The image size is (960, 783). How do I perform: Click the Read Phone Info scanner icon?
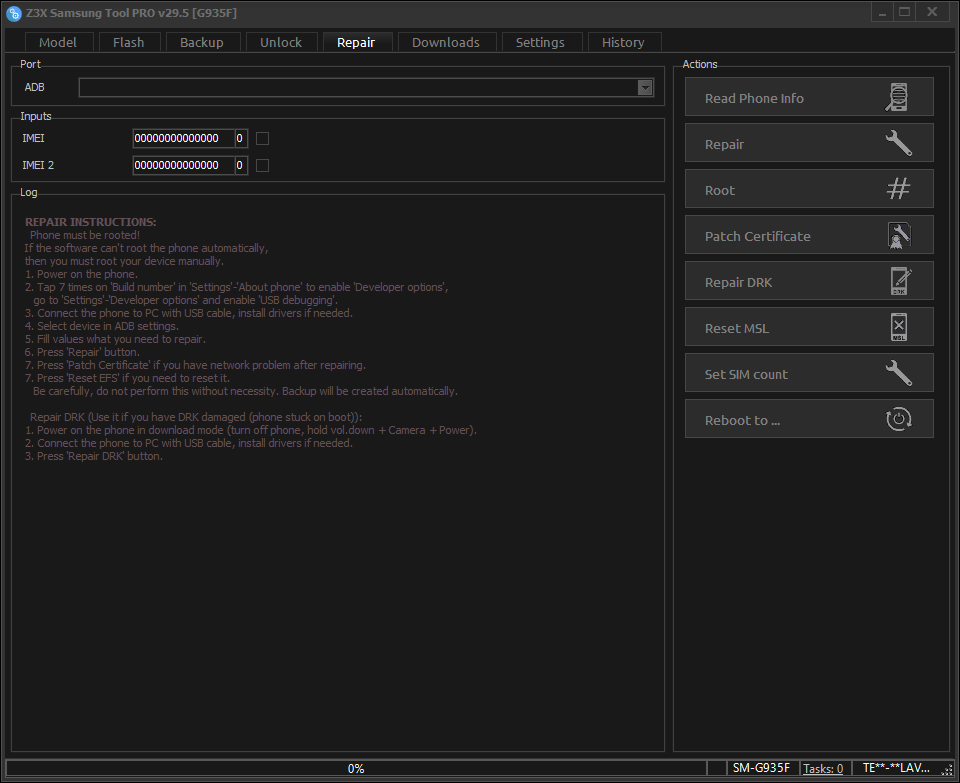coord(897,97)
